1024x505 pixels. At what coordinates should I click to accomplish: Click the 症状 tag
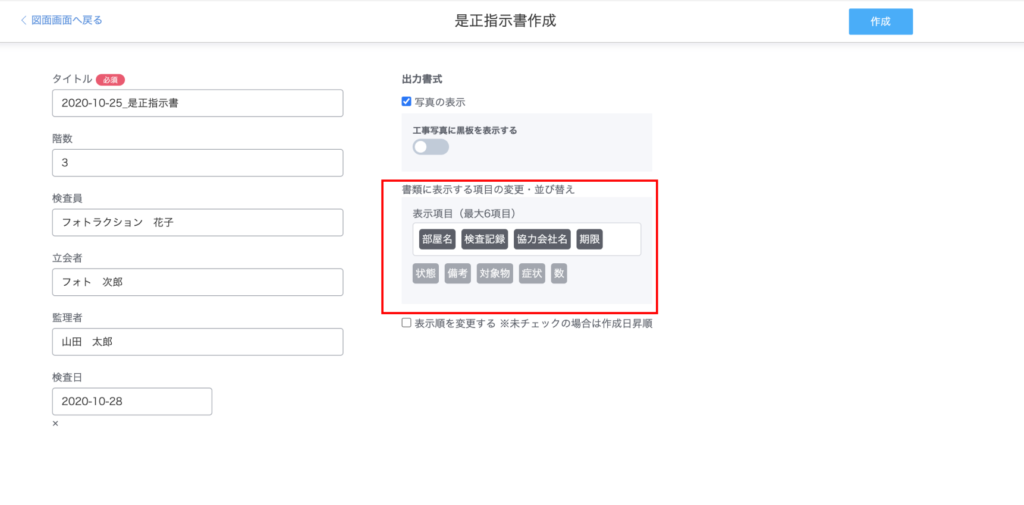tap(532, 273)
